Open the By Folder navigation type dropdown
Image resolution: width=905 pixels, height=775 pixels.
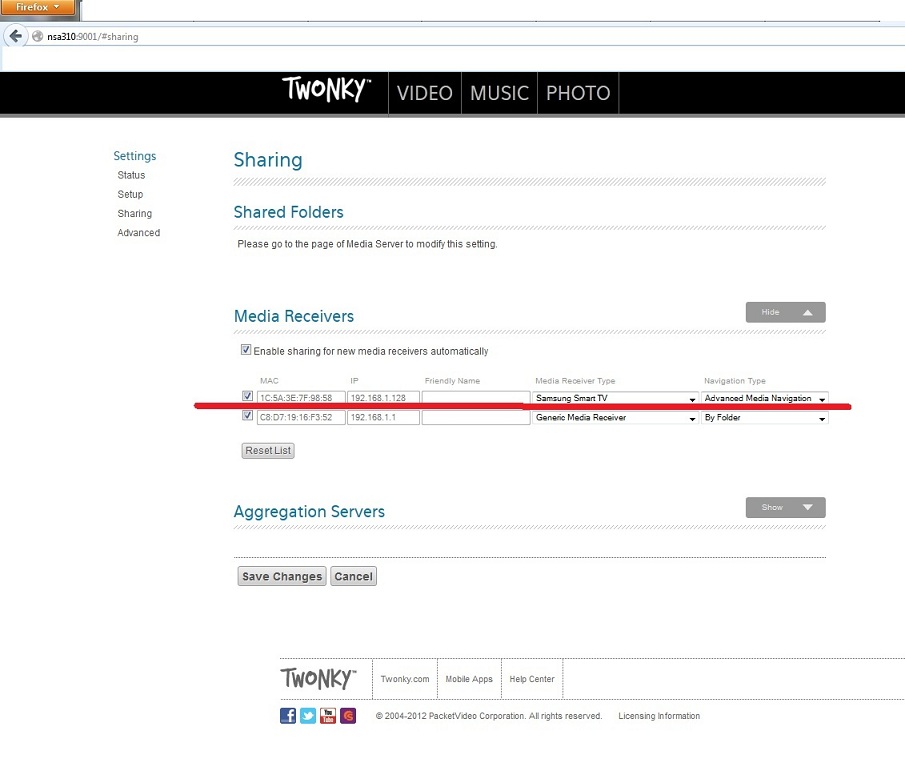point(765,418)
